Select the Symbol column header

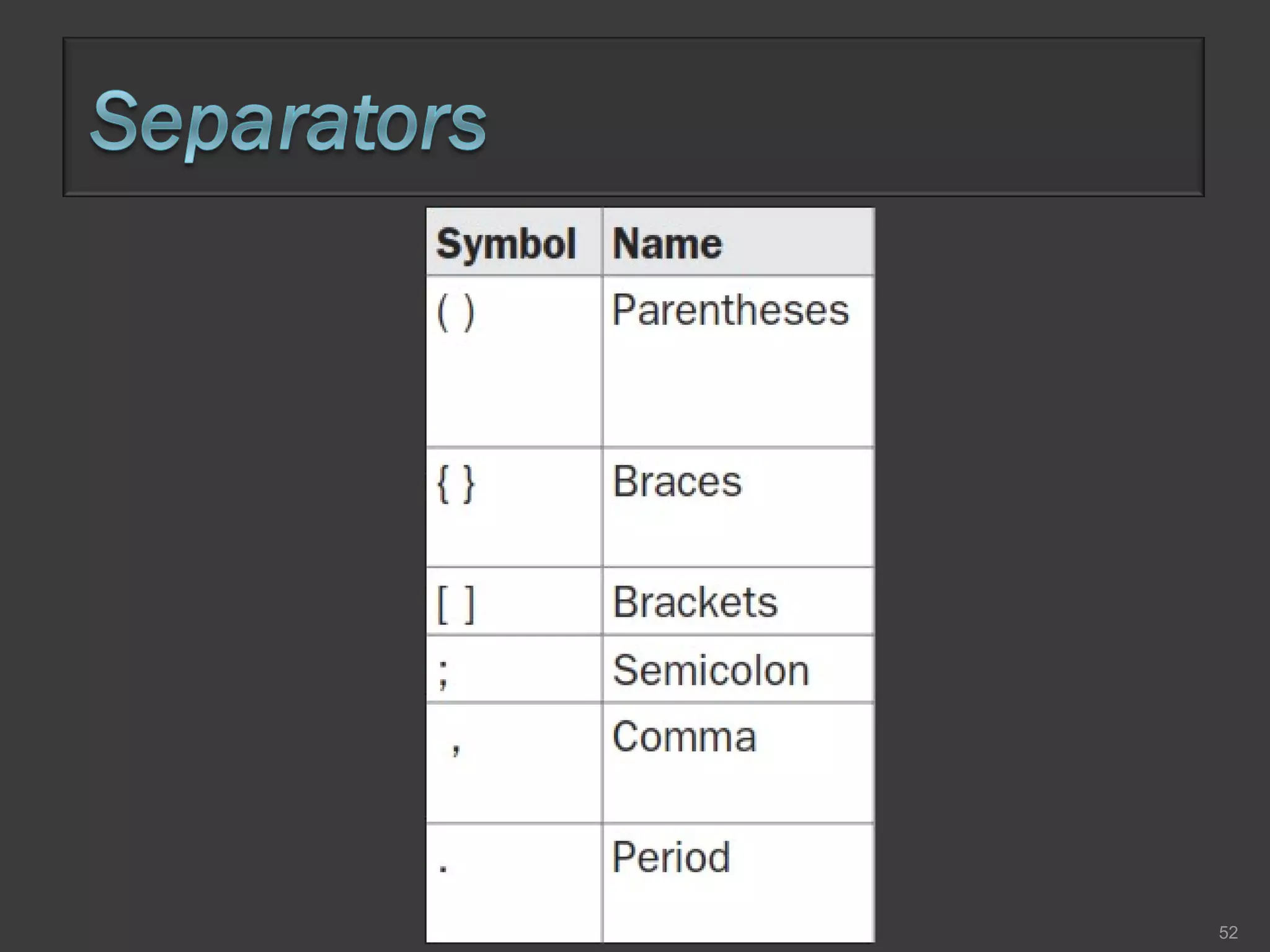[x=506, y=244]
